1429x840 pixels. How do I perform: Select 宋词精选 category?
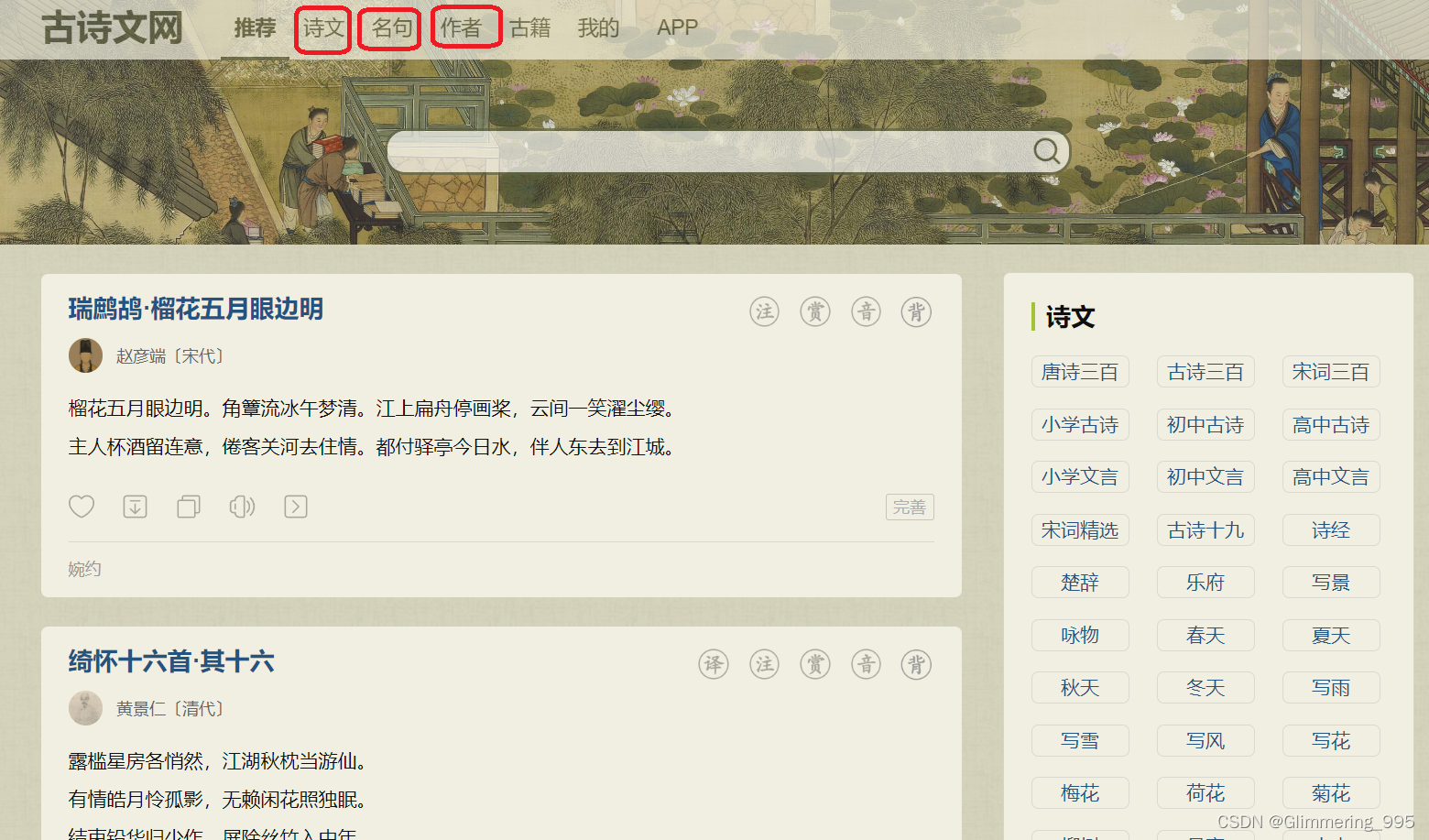(1080, 530)
